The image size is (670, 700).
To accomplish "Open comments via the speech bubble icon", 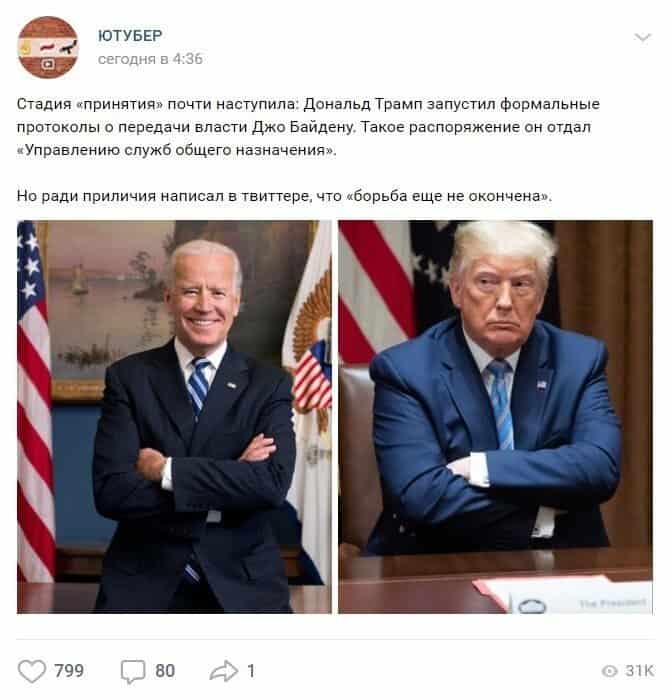I will tap(133, 671).
